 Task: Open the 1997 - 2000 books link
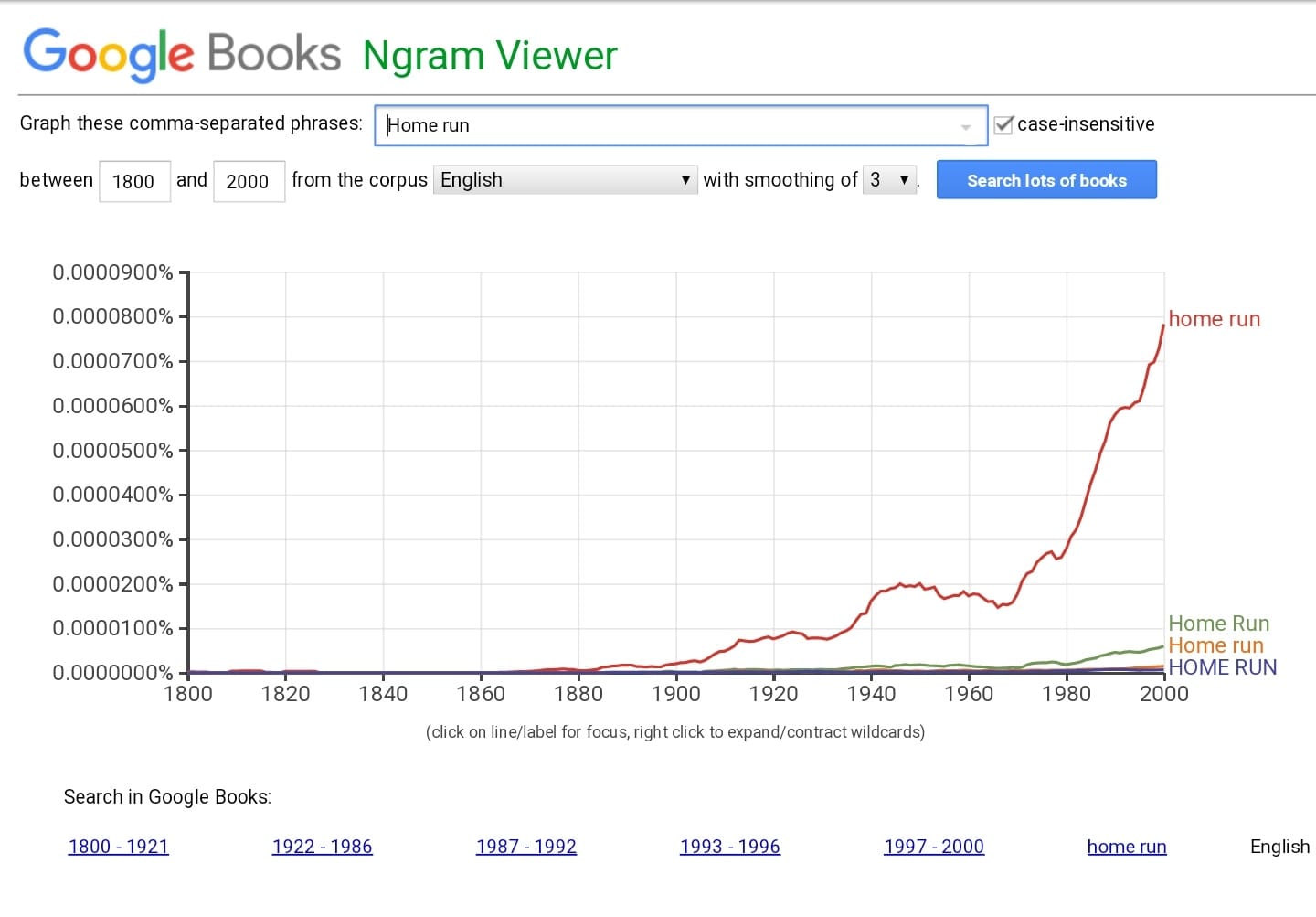pyautogui.click(x=934, y=847)
